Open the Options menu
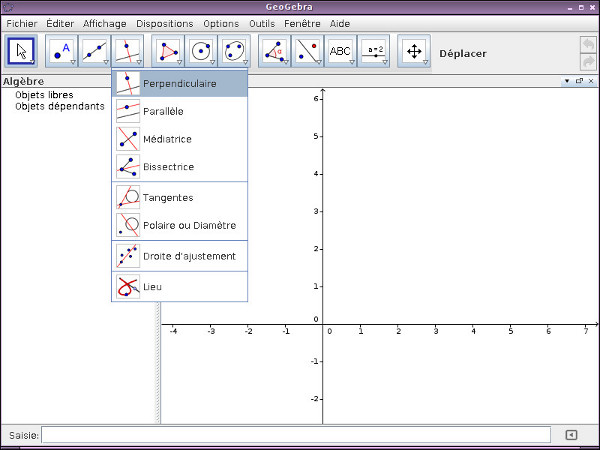600x450 pixels. click(x=221, y=24)
